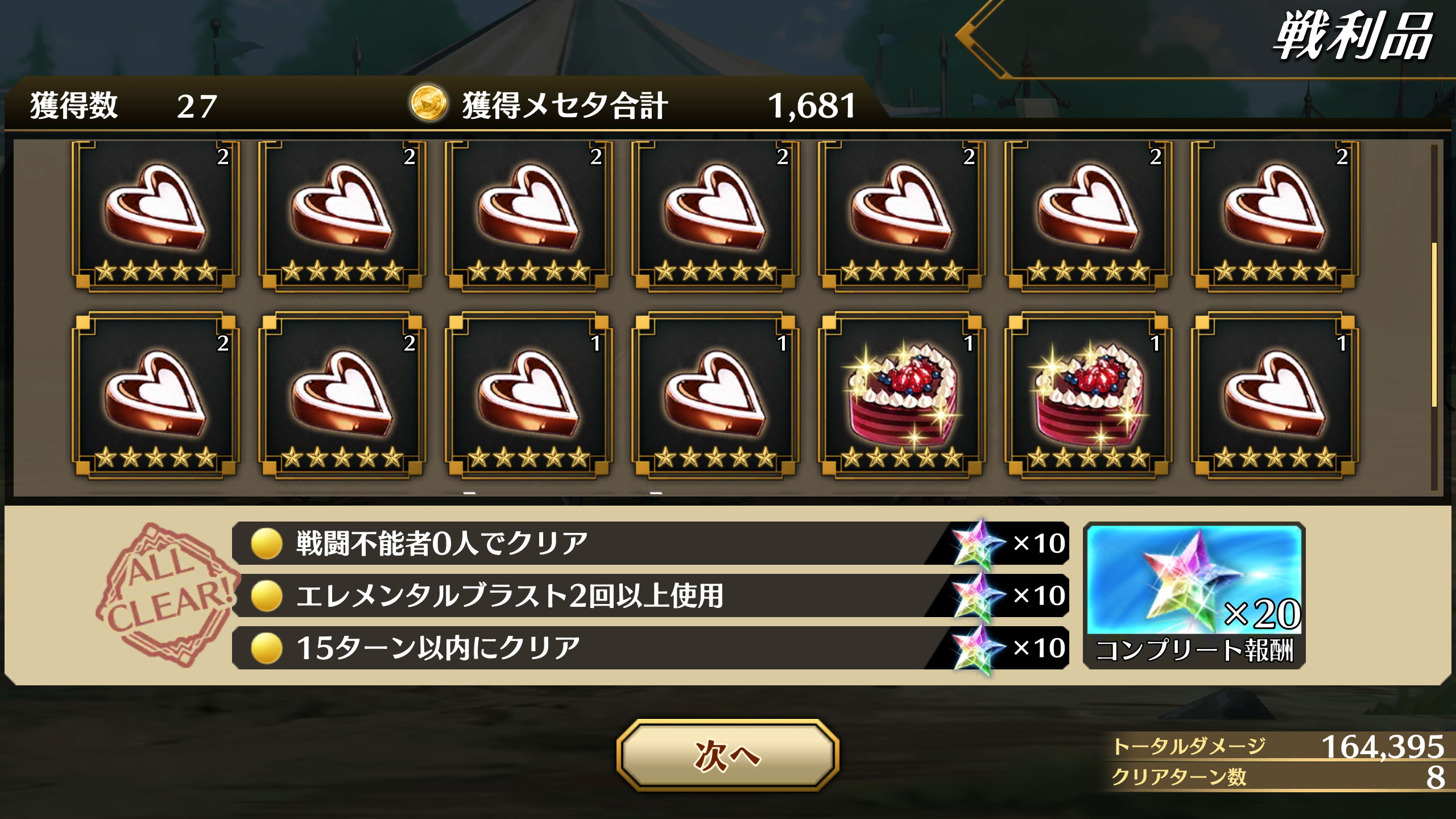Tap the 戦利品 title banner
1456x819 pixels.
[1351, 38]
